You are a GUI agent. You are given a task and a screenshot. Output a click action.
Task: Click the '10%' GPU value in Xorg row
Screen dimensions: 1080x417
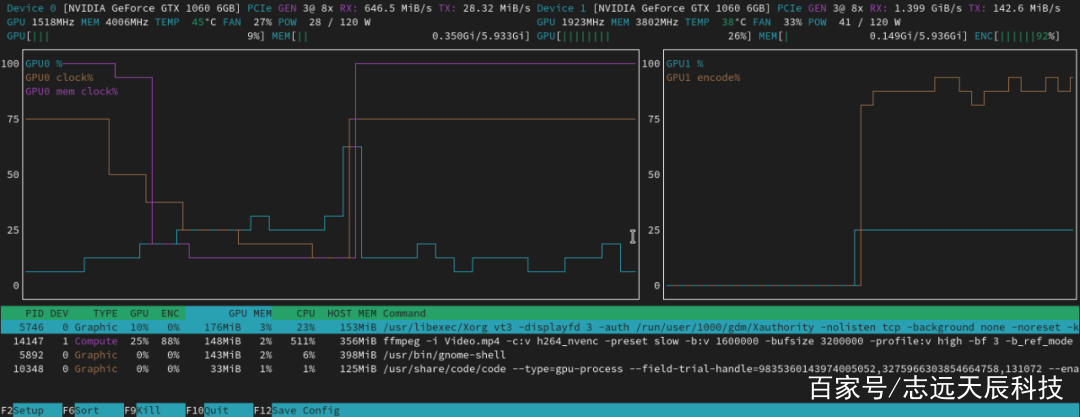[139, 327]
